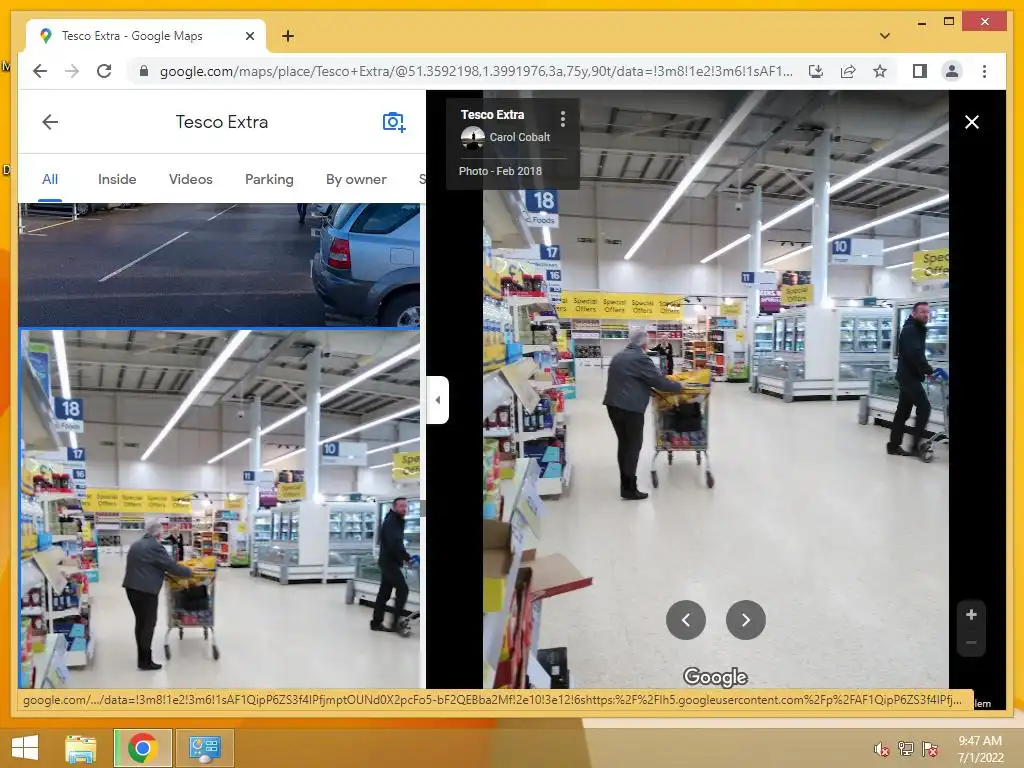The image size is (1024, 768).
Task: Click the Photo - Feb 2018 label
Action: pyautogui.click(x=500, y=171)
